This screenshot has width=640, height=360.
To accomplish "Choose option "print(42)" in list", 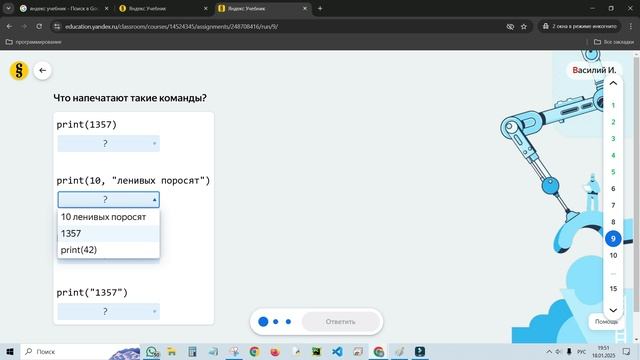I will point(109,250).
